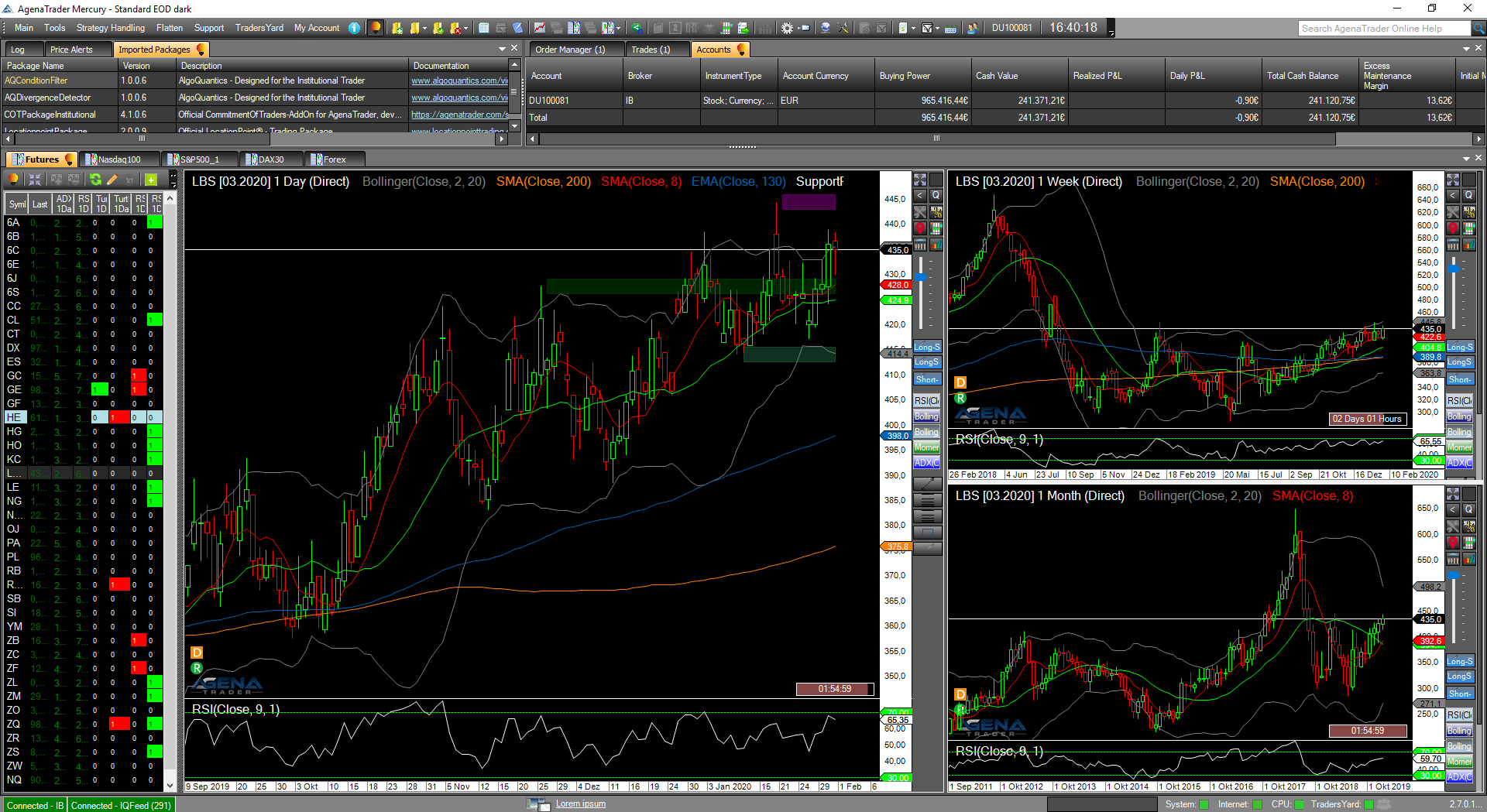The width and height of the screenshot is (1487, 812).
Task: Open mail filter dropdown arrow in toolbar
Action: click(x=937, y=28)
